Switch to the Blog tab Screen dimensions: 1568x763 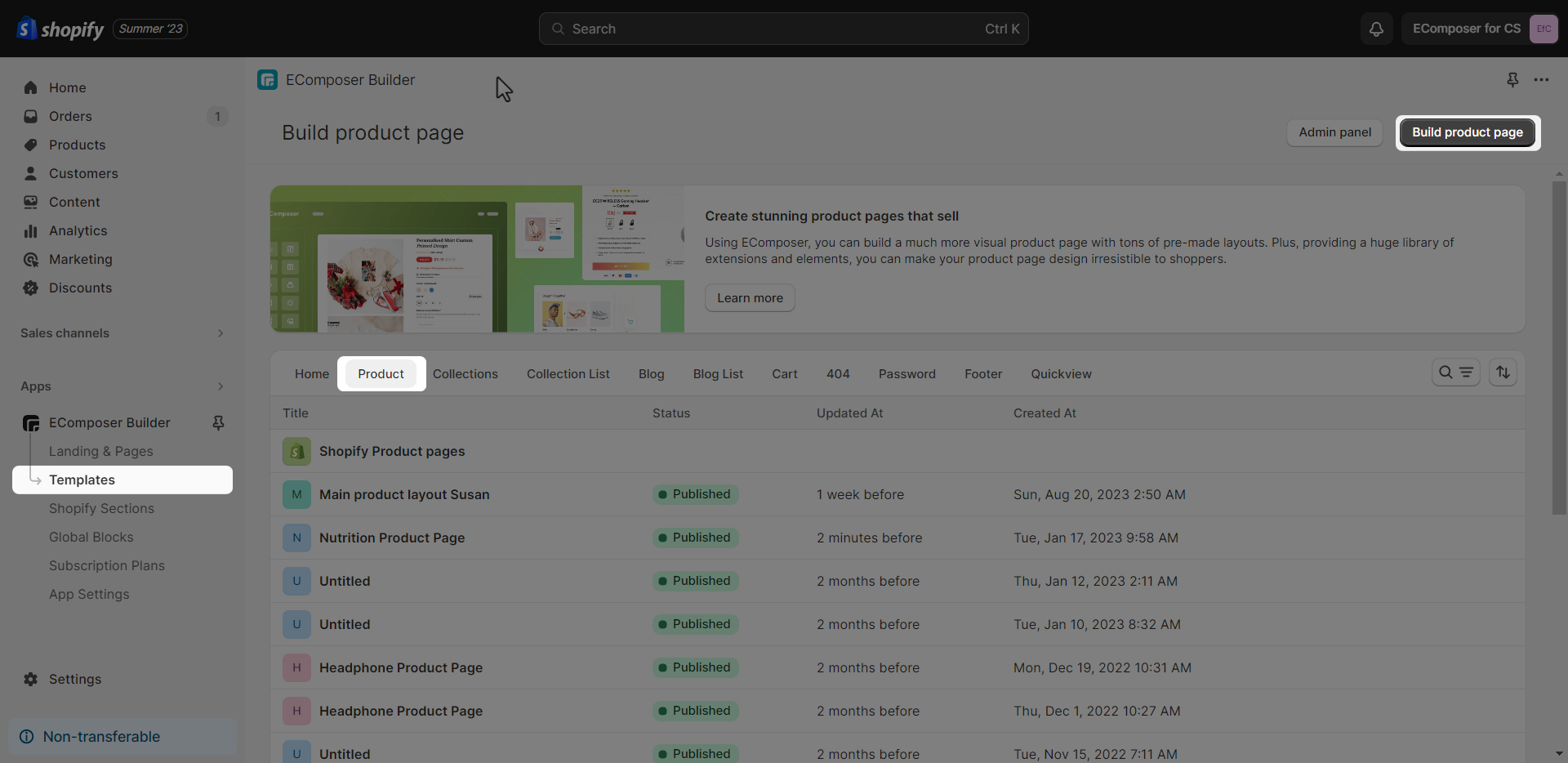pyautogui.click(x=652, y=373)
